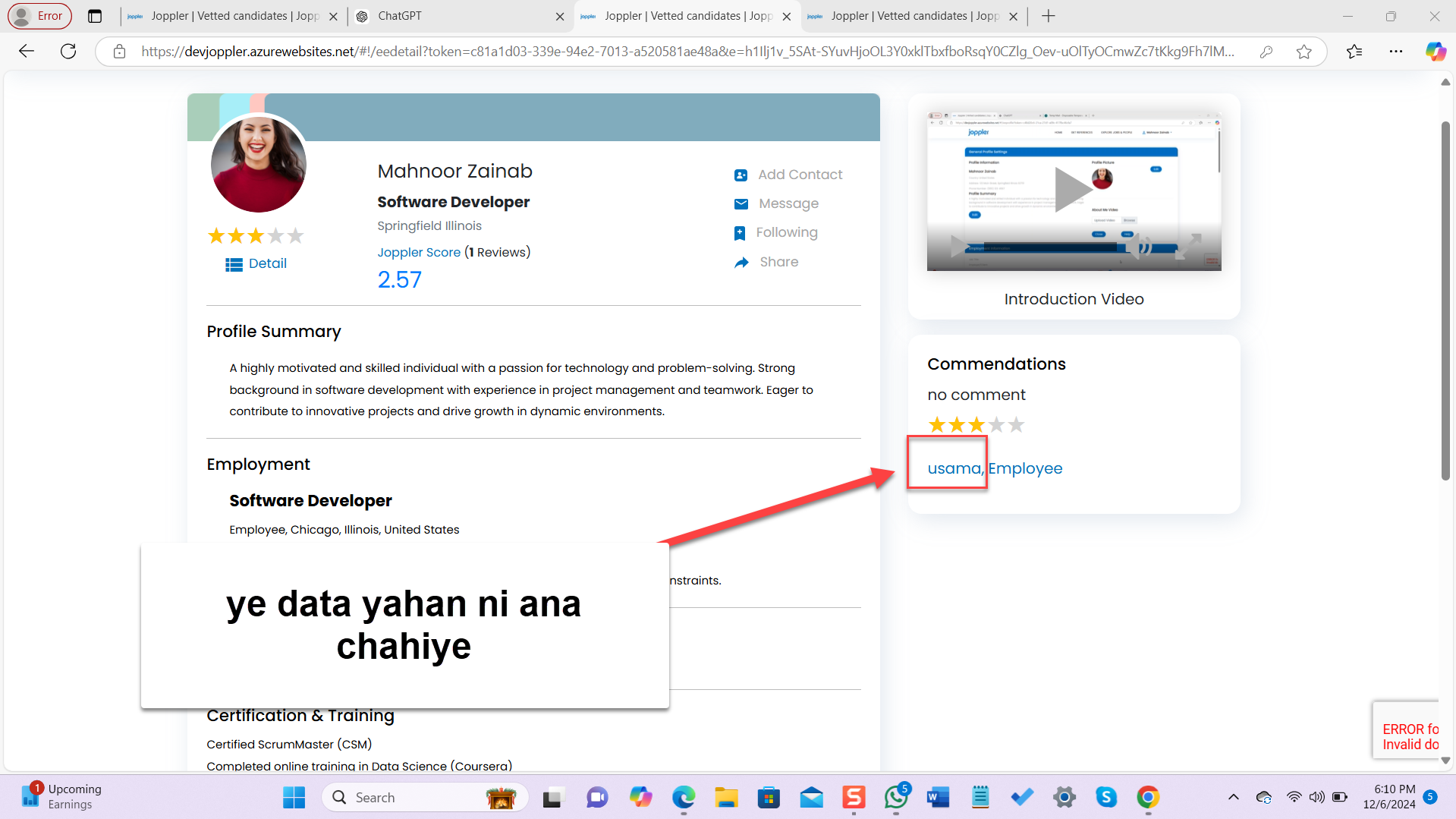Reload the page with refresh icon
This screenshot has width=1456, height=819.
point(68,52)
